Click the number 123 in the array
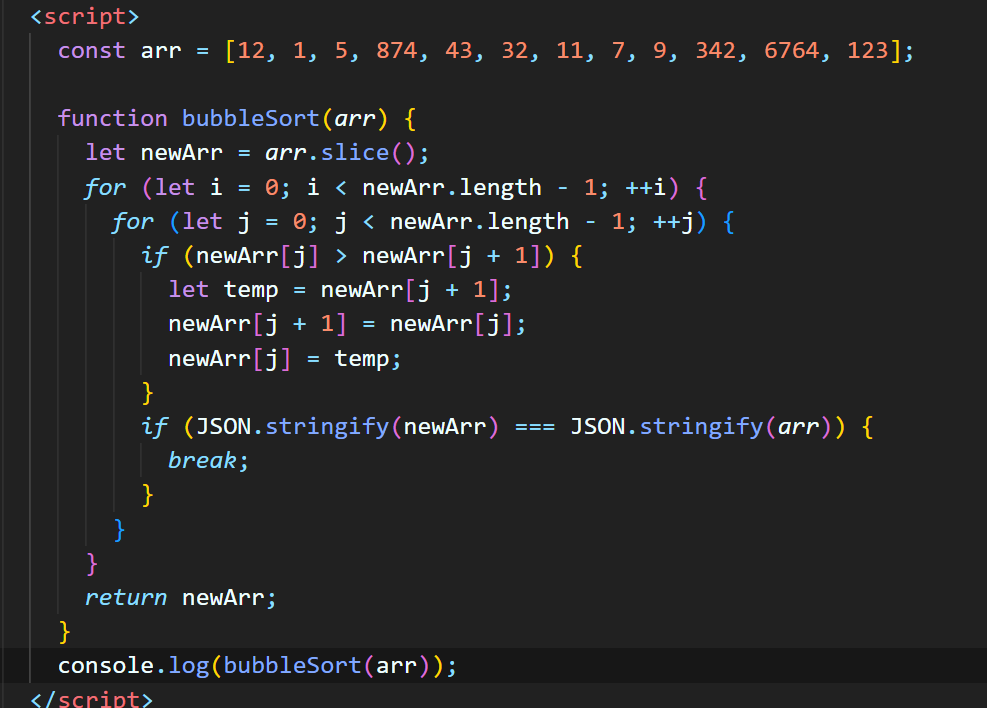987x708 pixels. click(x=867, y=50)
